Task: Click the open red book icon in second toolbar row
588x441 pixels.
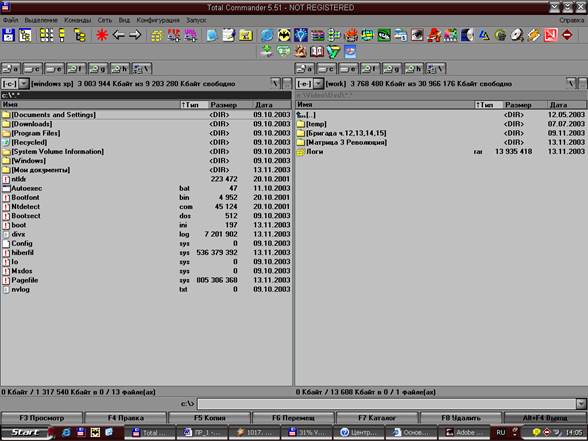Action: (317, 51)
